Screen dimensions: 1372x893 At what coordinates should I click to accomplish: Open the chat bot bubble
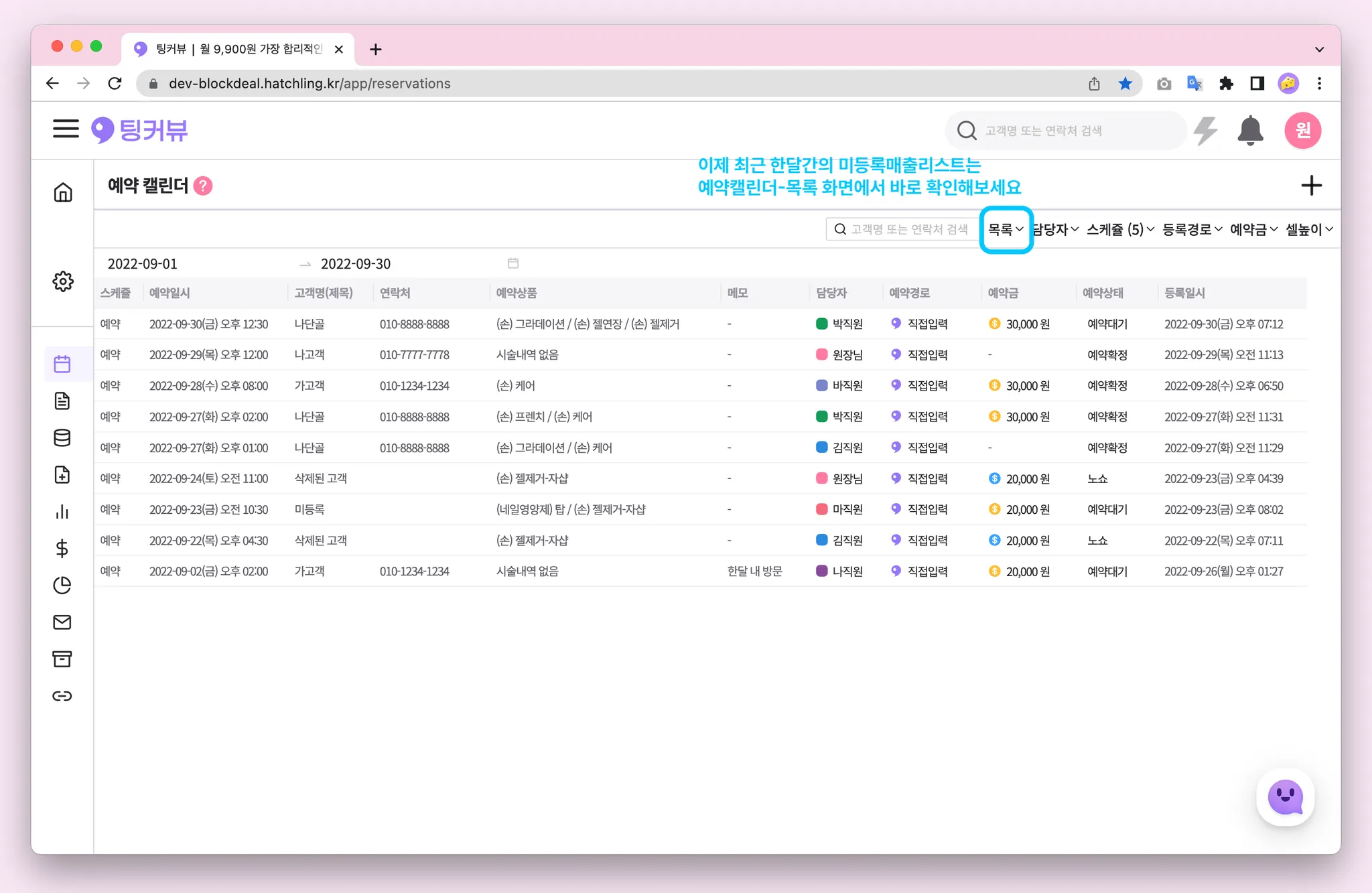[1285, 797]
